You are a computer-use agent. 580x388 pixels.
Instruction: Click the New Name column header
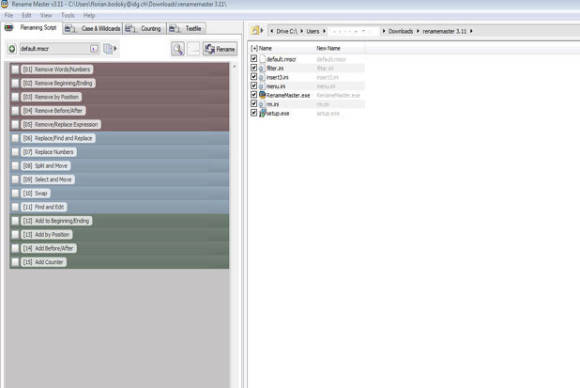328,48
